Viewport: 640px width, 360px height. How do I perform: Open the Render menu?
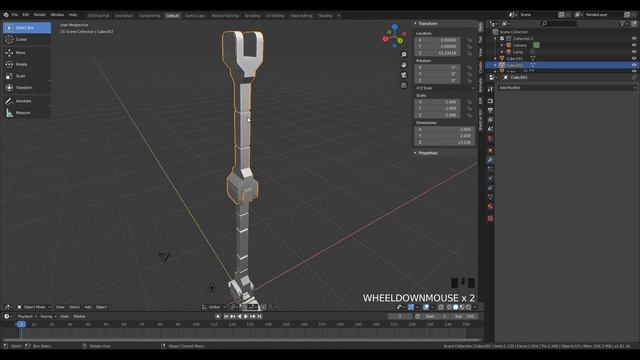click(x=40, y=15)
